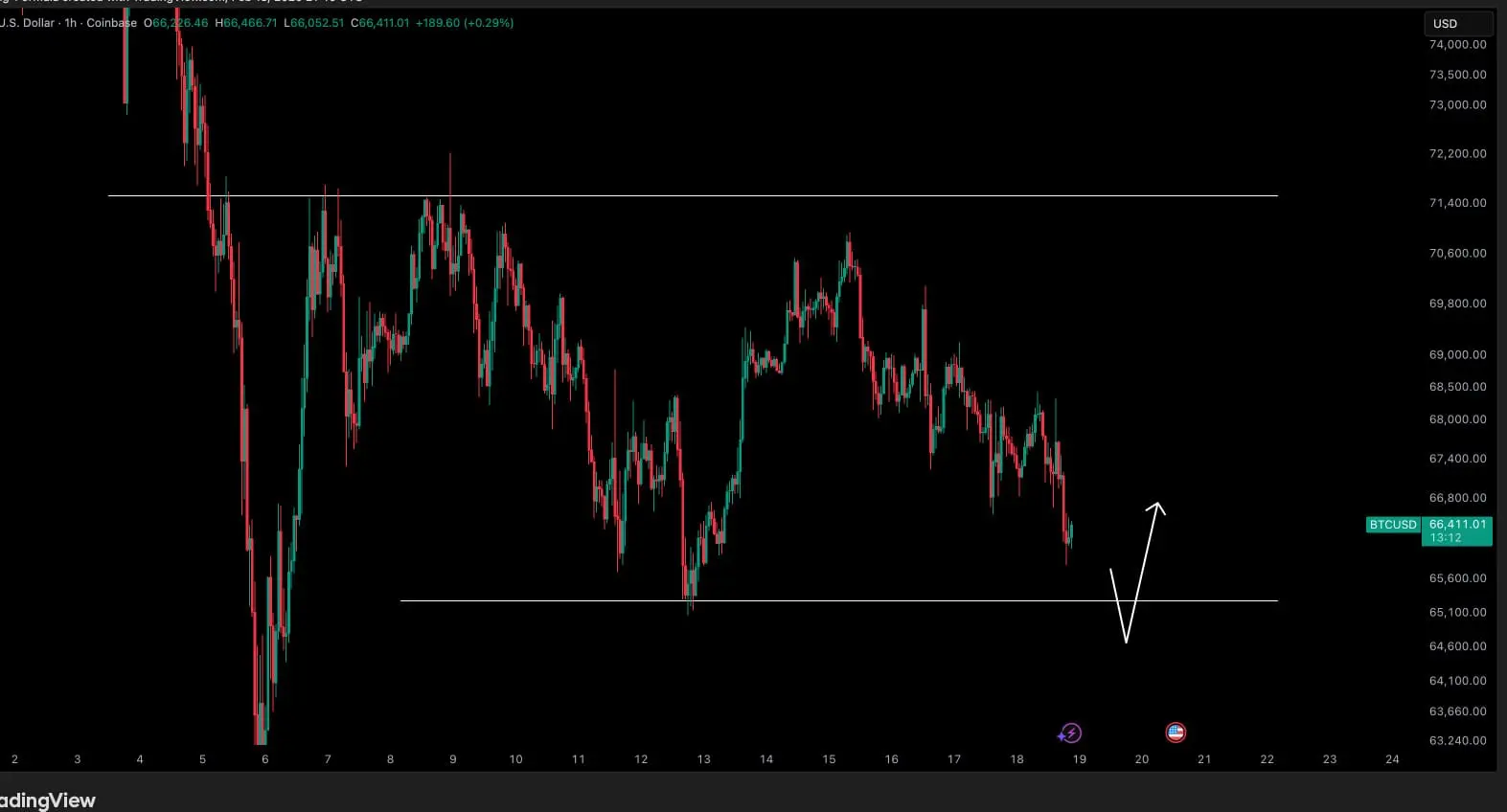Click the 63,660.00 price axis label
This screenshot has width=1507, height=812.
pyautogui.click(x=1457, y=711)
